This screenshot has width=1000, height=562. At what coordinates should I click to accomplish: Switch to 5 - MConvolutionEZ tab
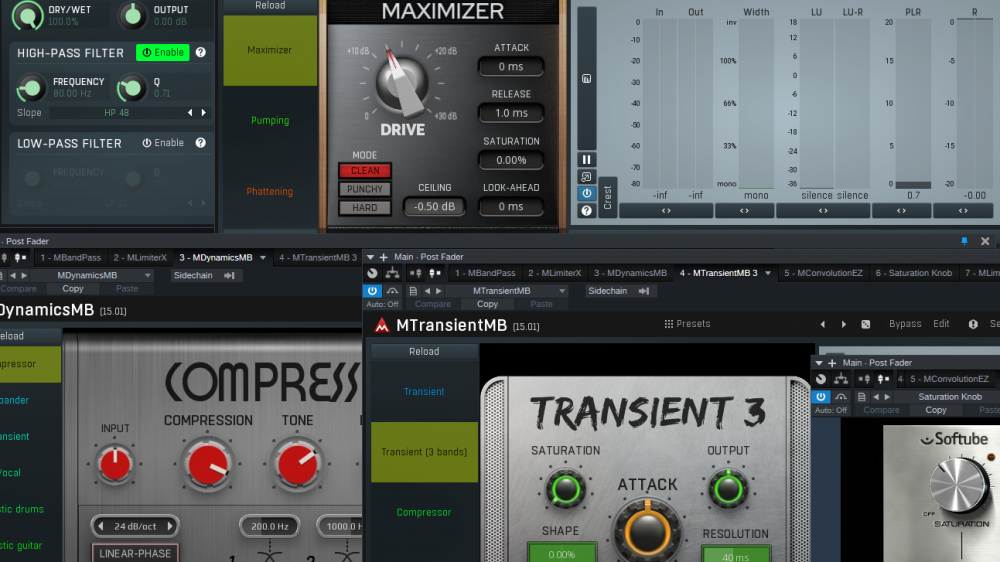pos(823,273)
